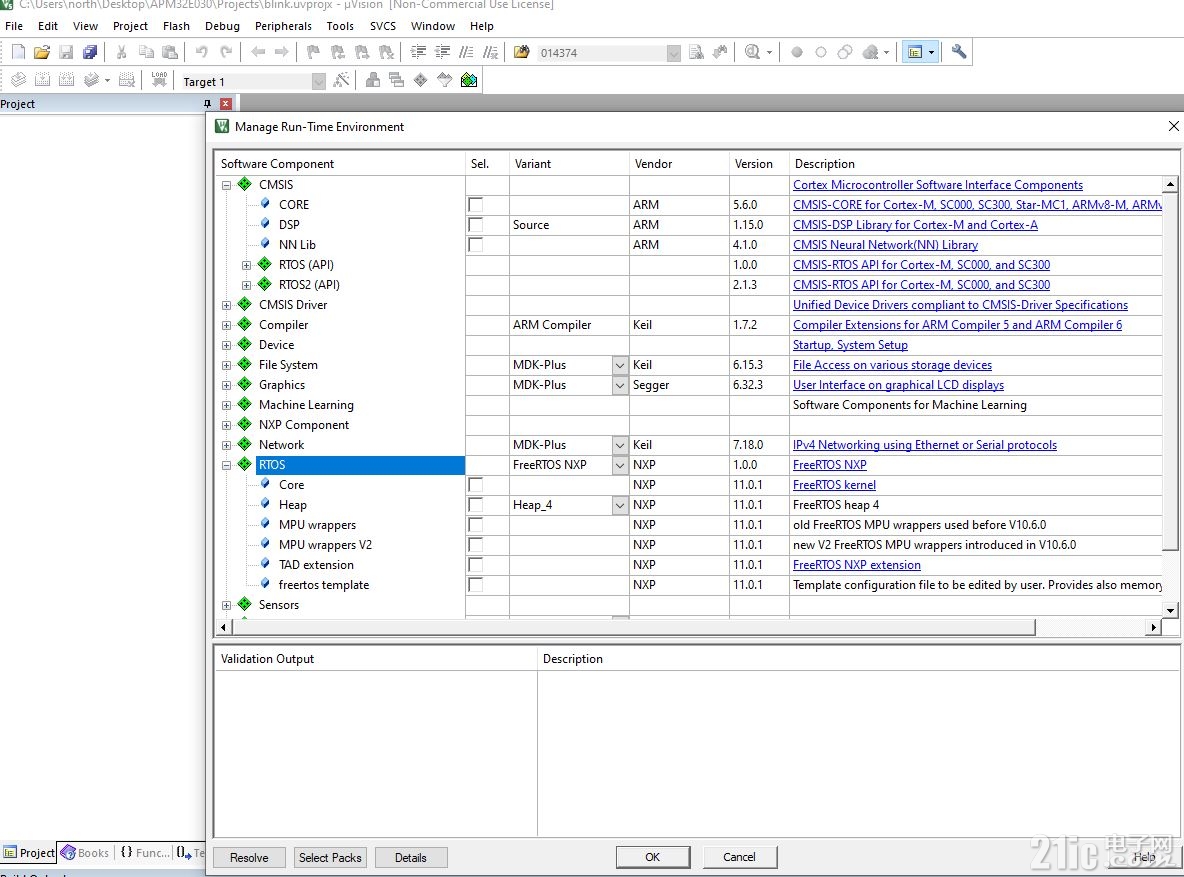Image resolution: width=1184 pixels, height=877 pixels.
Task: Open the Debug menu
Action: tap(222, 26)
